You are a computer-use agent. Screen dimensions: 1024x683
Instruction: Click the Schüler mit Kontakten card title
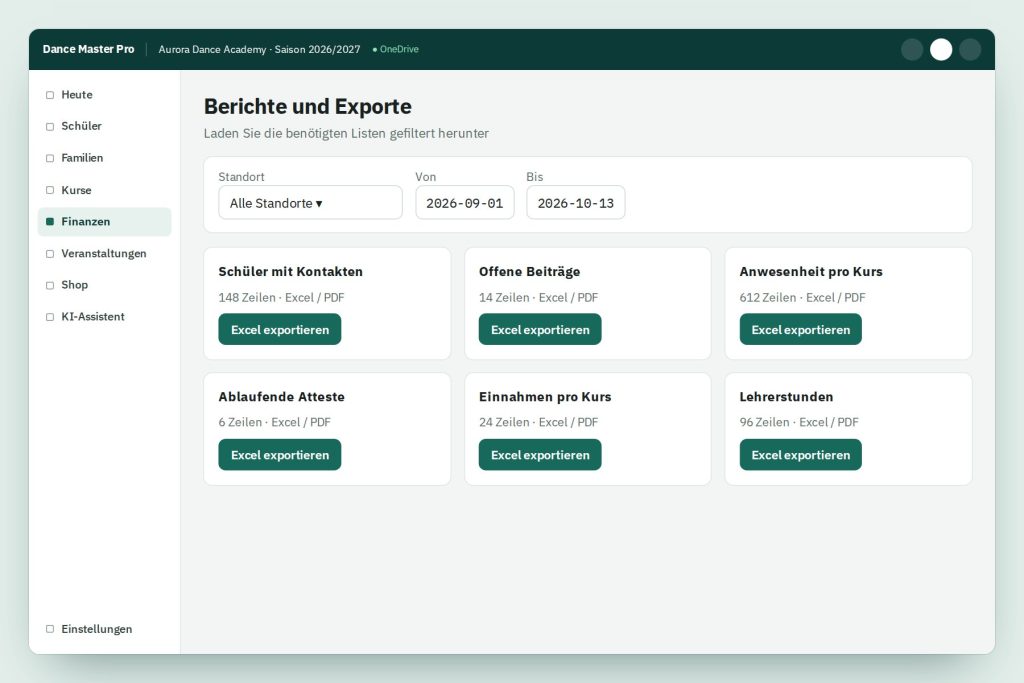click(x=291, y=272)
